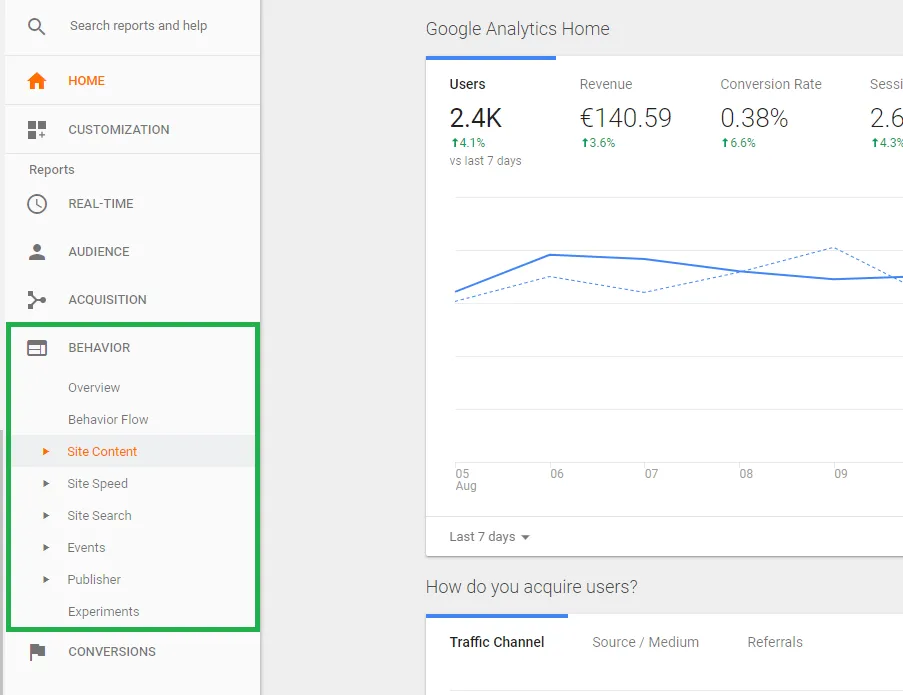The height and width of the screenshot is (695, 903).
Task: Click the Real-Time clock icon
Action: [x=37, y=204]
